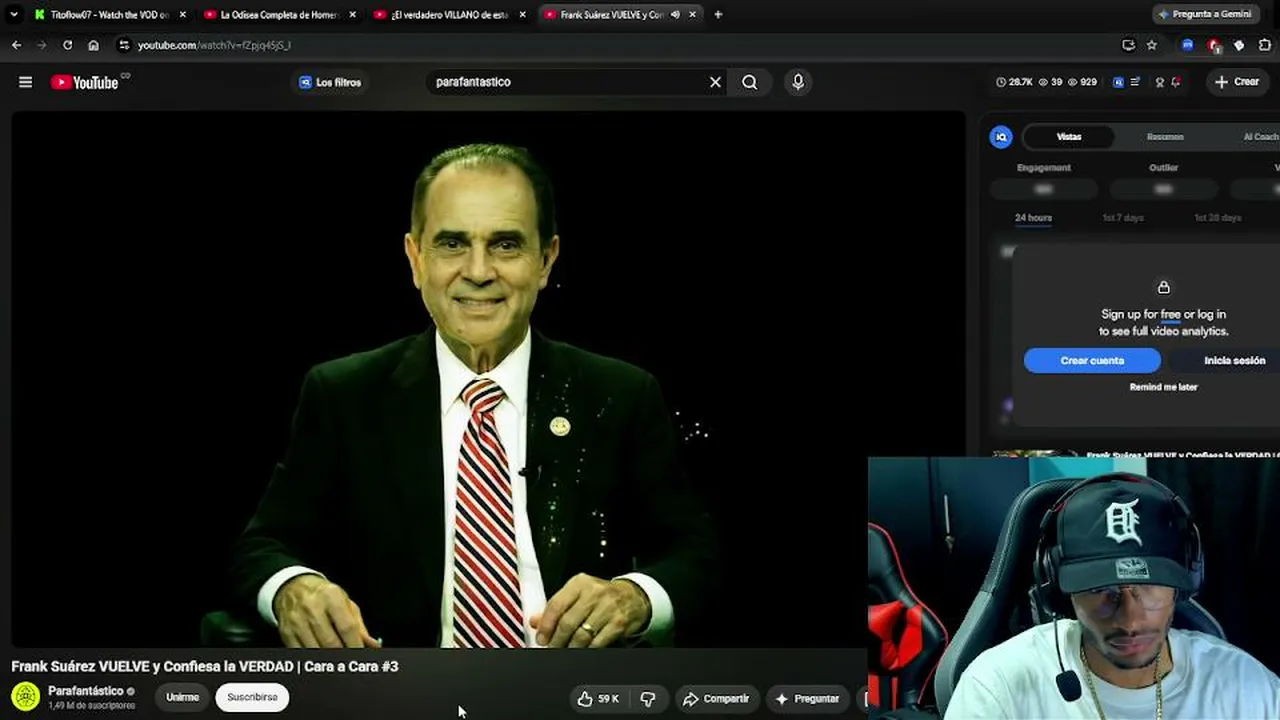Image resolution: width=1280 pixels, height=720 pixels.
Task: Click the Pregunta a Gemini button
Action: [1204, 14]
